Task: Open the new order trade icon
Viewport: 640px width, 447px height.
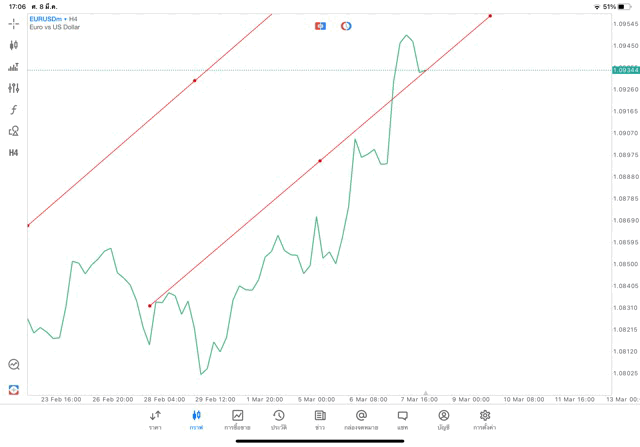Action: (14, 67)
